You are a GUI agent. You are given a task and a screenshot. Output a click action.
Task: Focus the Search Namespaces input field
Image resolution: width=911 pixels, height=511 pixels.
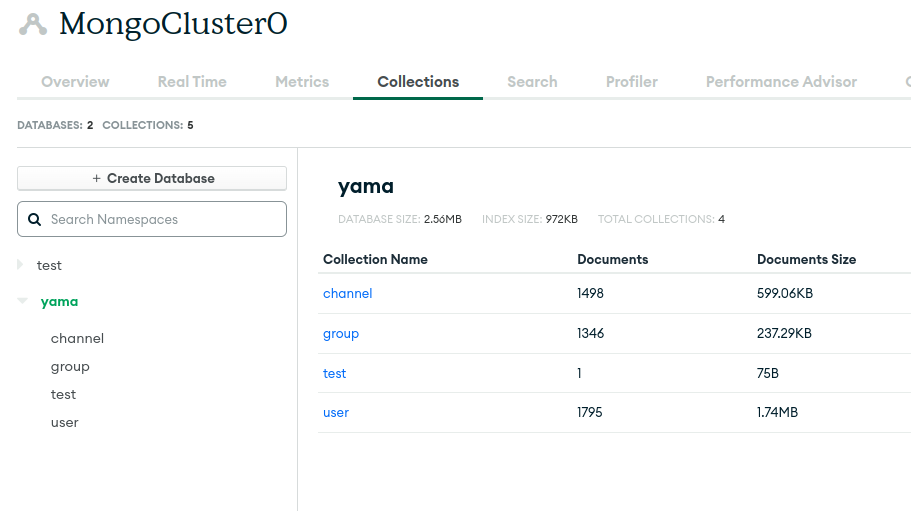(160, 219)
